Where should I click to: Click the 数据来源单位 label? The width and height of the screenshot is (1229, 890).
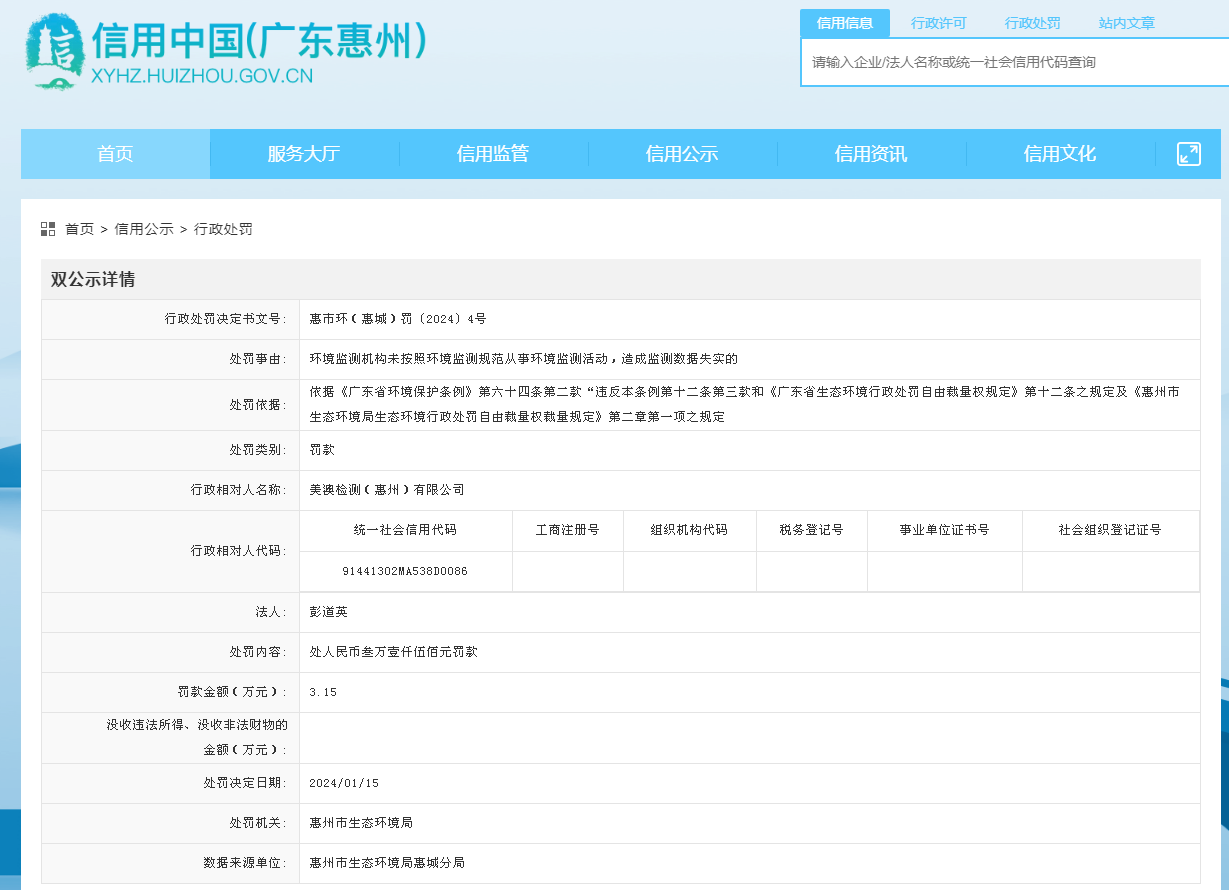pyautogui.click(x=245, y=862)
